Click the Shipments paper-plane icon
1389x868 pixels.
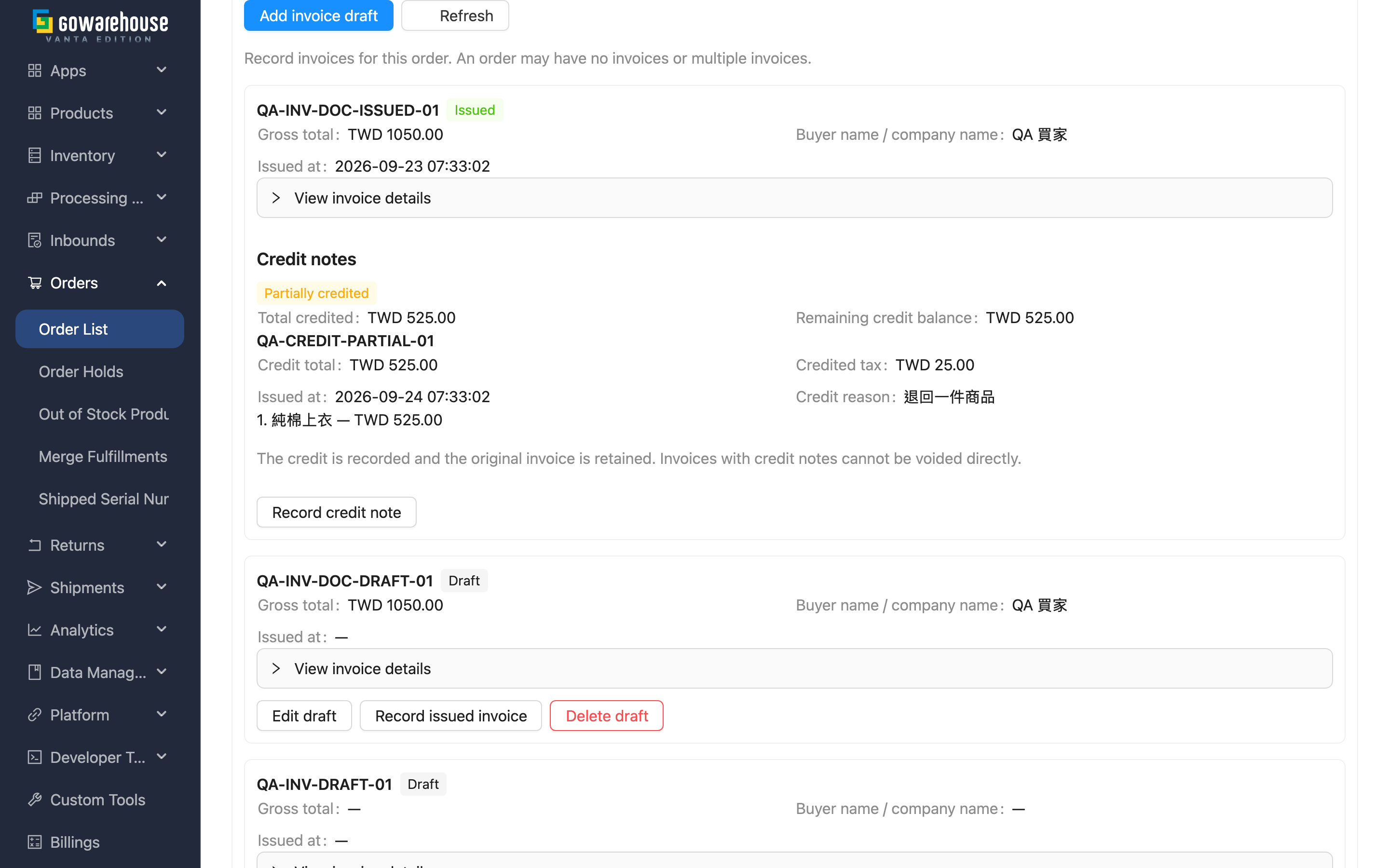point(34,588)
